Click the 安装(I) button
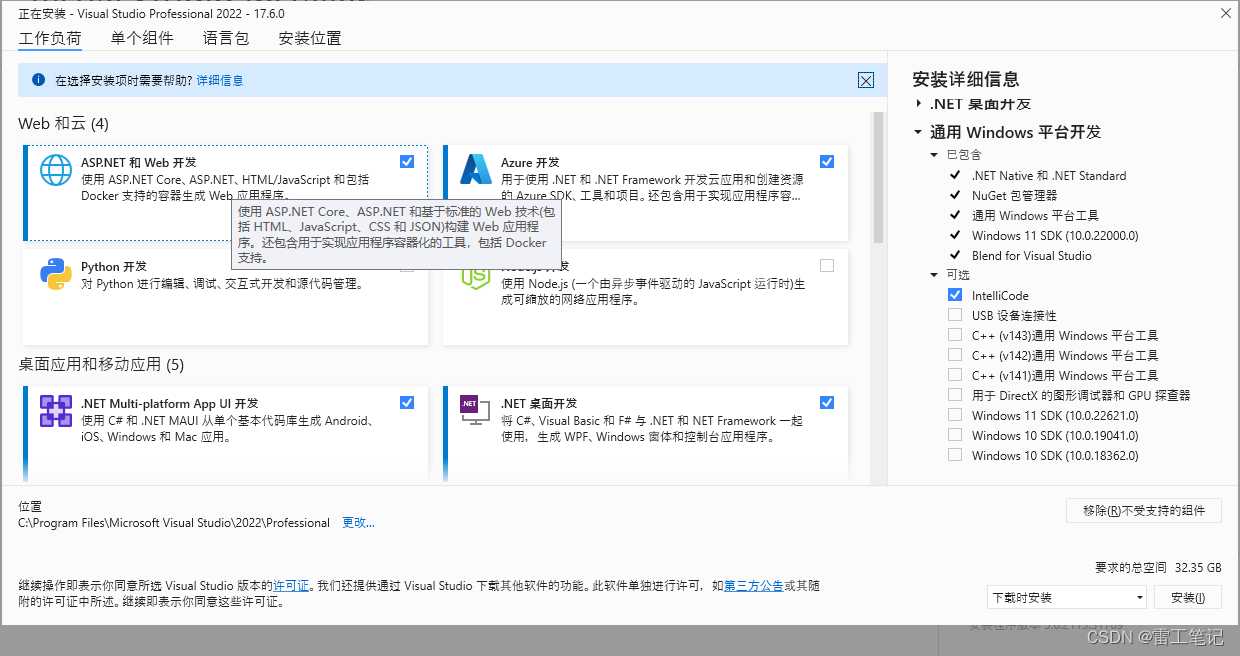 [1188, 597]
